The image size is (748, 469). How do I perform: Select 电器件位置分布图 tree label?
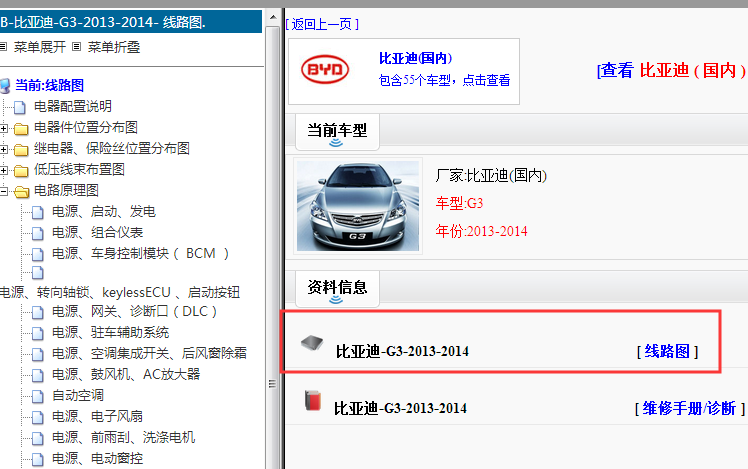[86, 127]
